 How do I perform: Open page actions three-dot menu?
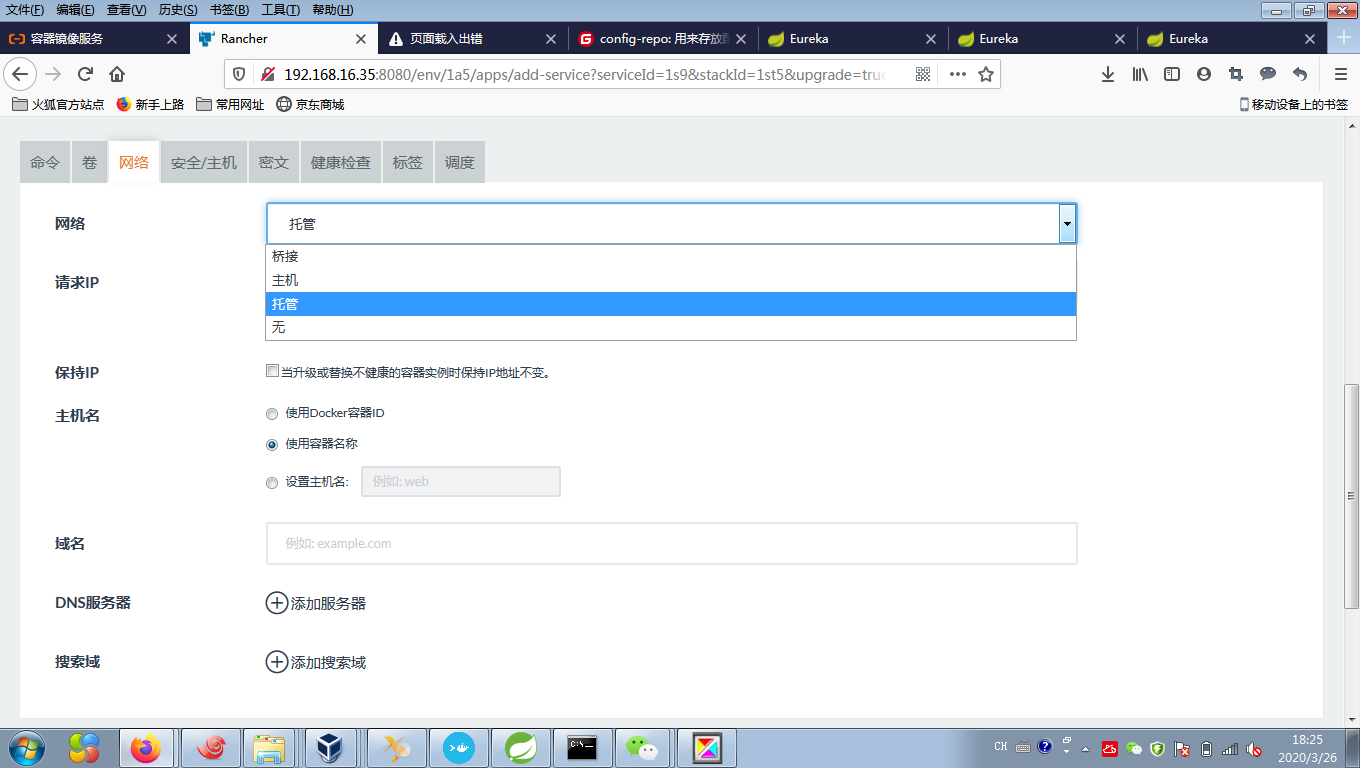pos(957,74)
